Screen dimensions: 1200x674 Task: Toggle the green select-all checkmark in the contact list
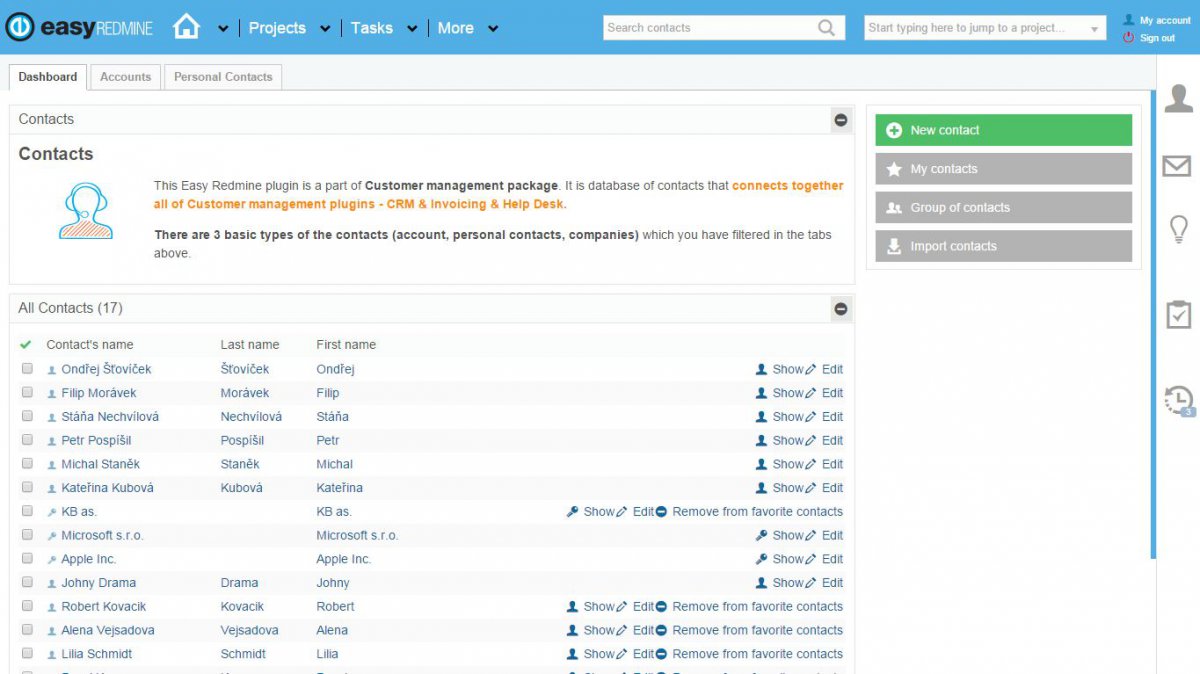pyautogui.click(x=27, y=344)
